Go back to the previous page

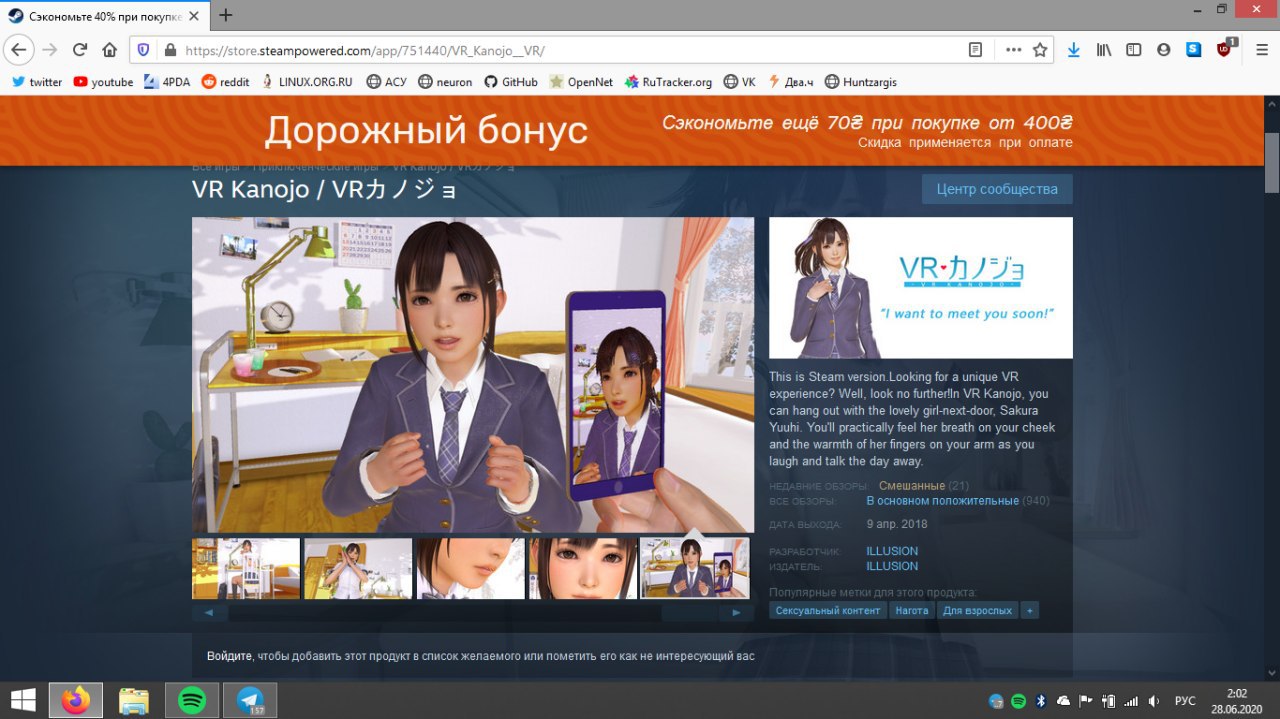18,50
